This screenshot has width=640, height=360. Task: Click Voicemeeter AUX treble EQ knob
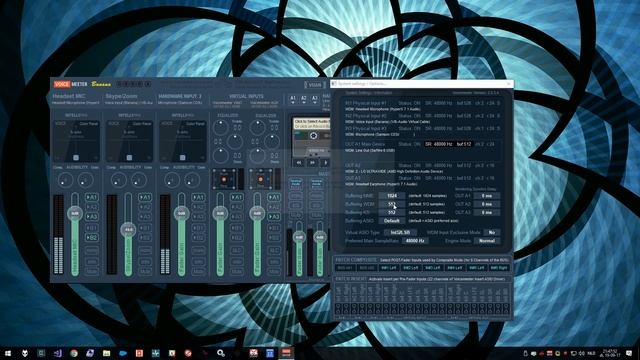258,128
